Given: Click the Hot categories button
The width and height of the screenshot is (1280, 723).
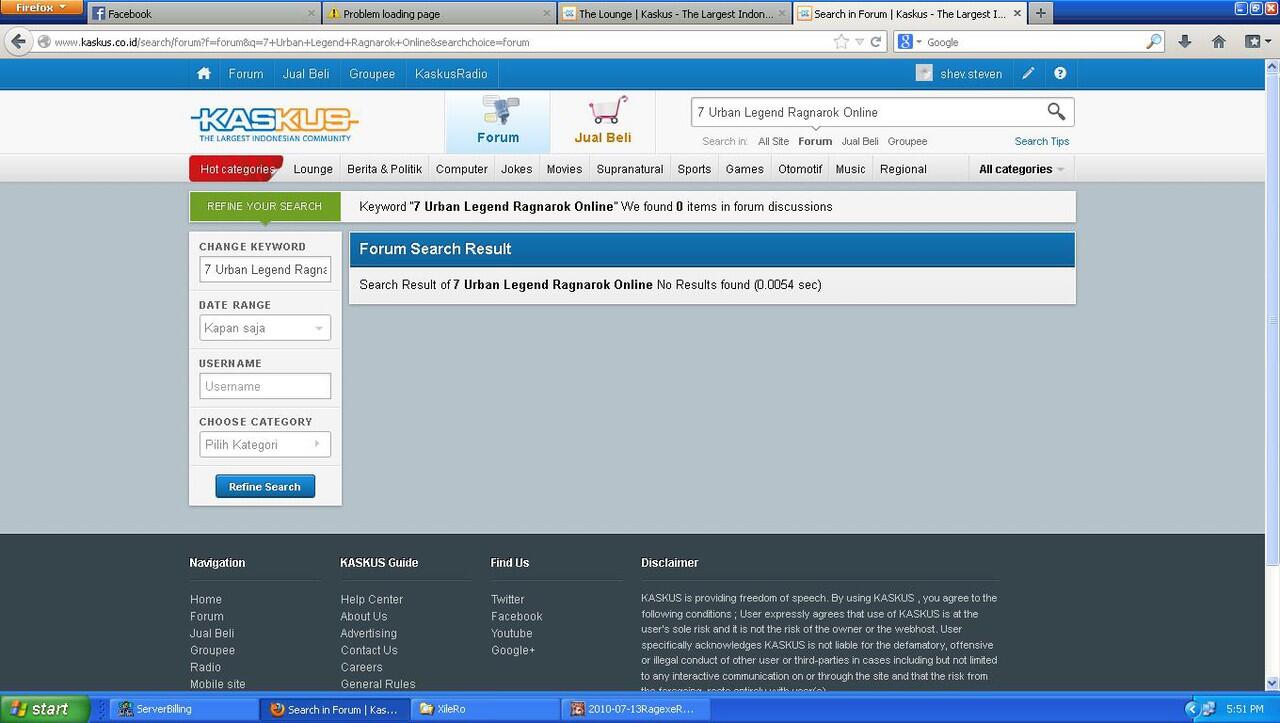Looking at the screenshot, I should (236, 169).
